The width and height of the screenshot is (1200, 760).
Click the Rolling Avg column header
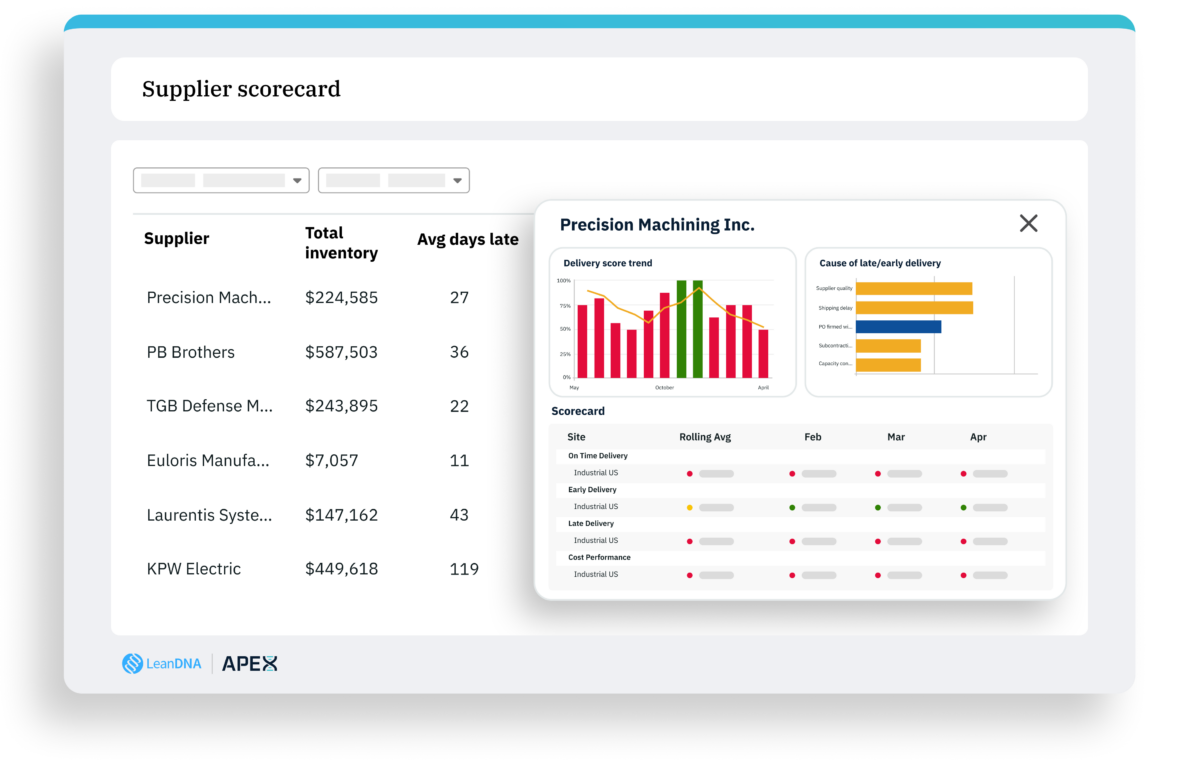coord(705,437)
